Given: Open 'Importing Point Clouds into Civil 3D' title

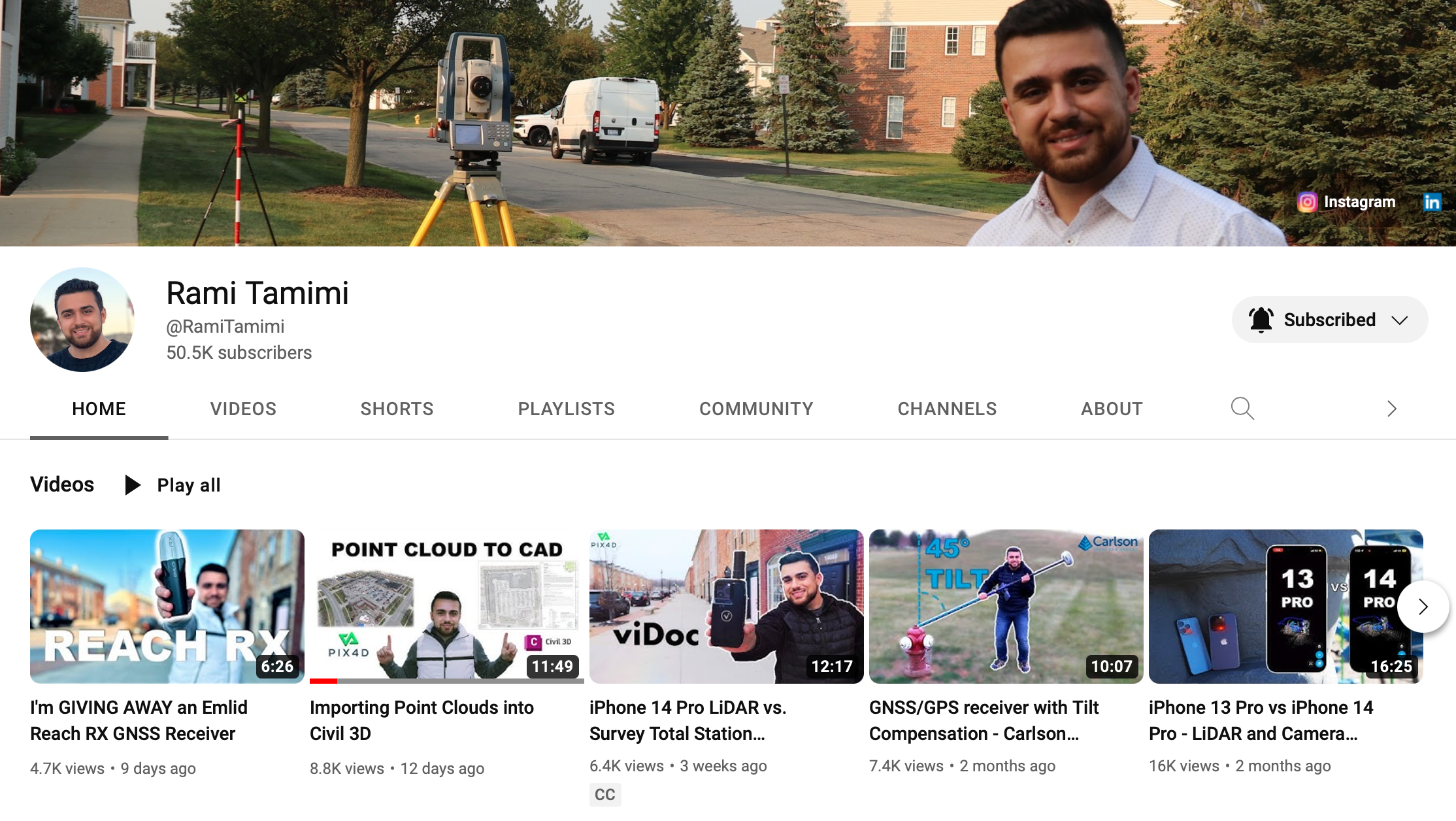Looking at the screenshot, I should (x=422, y=720).
